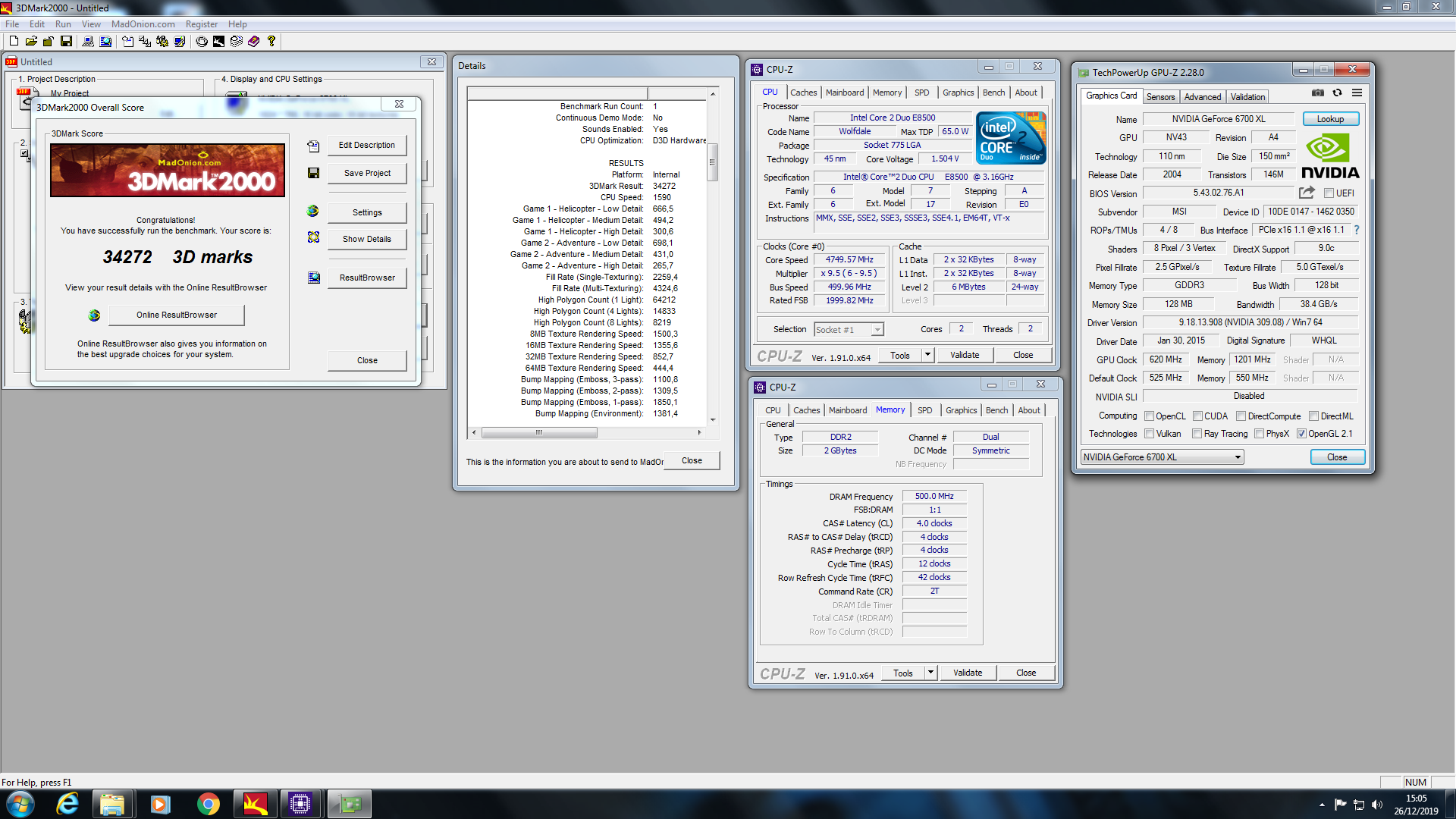Expand the Tools arrow in upper CPU-Z

tap(927, 355)
